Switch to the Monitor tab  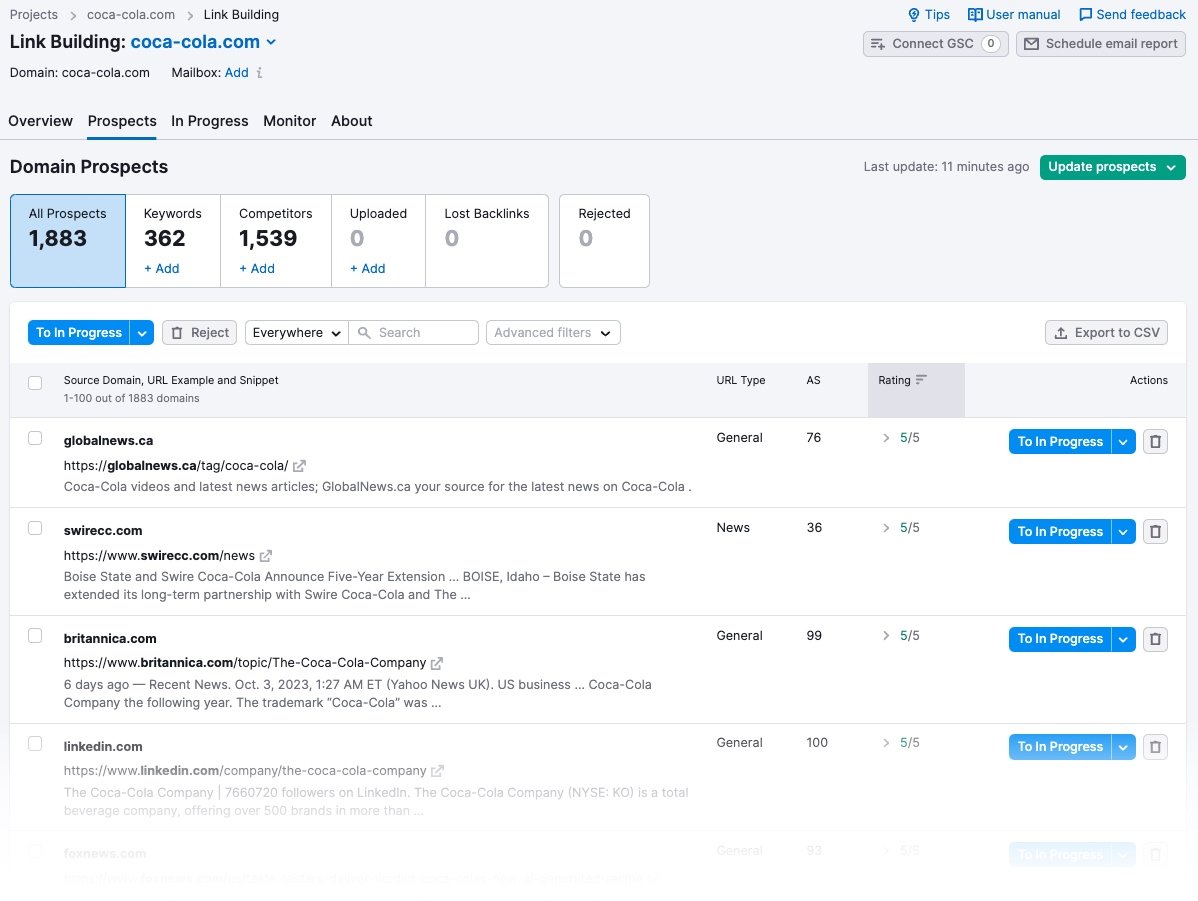289,120
